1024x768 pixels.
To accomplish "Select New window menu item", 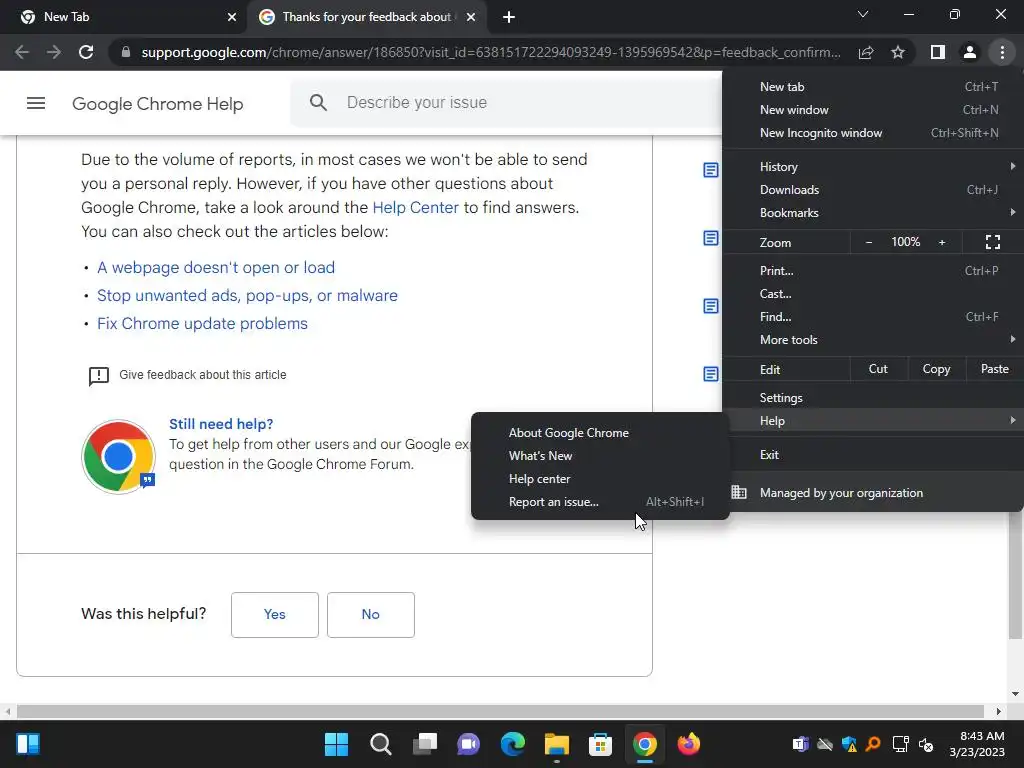I will click(872, 110).
